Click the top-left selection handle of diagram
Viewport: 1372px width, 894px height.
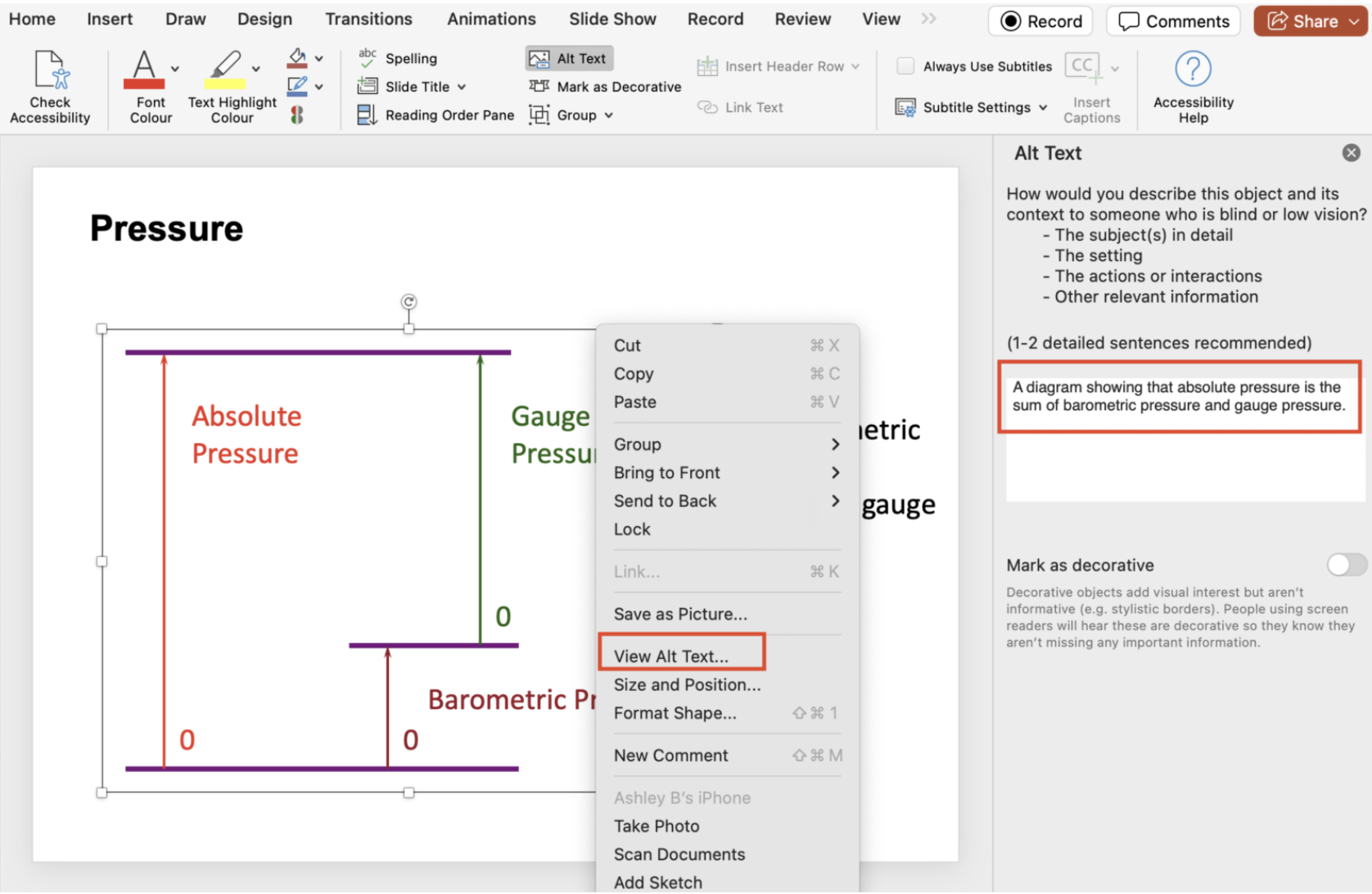pos(102,329)
